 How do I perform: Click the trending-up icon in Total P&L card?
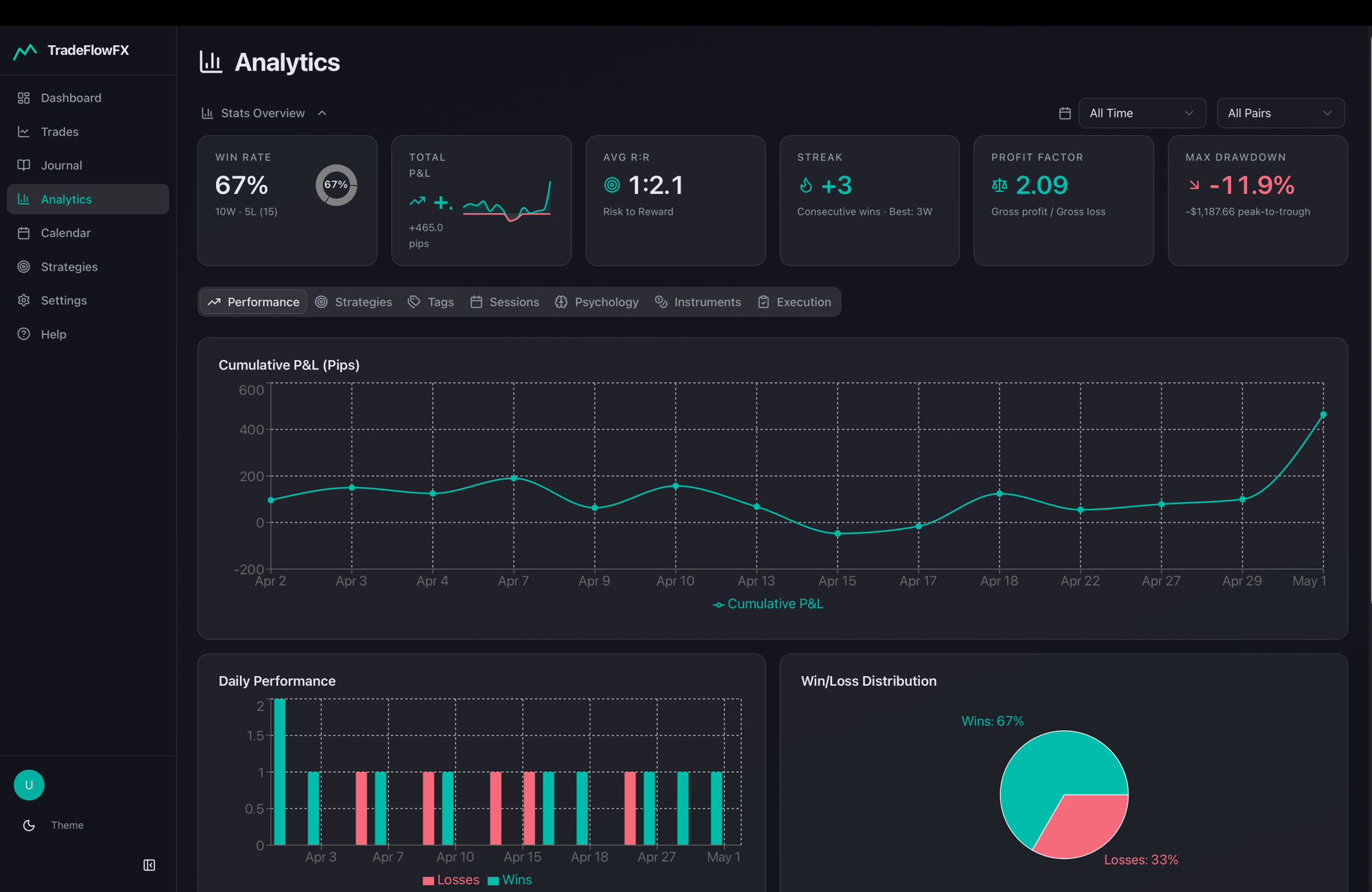tap(417, 202)
